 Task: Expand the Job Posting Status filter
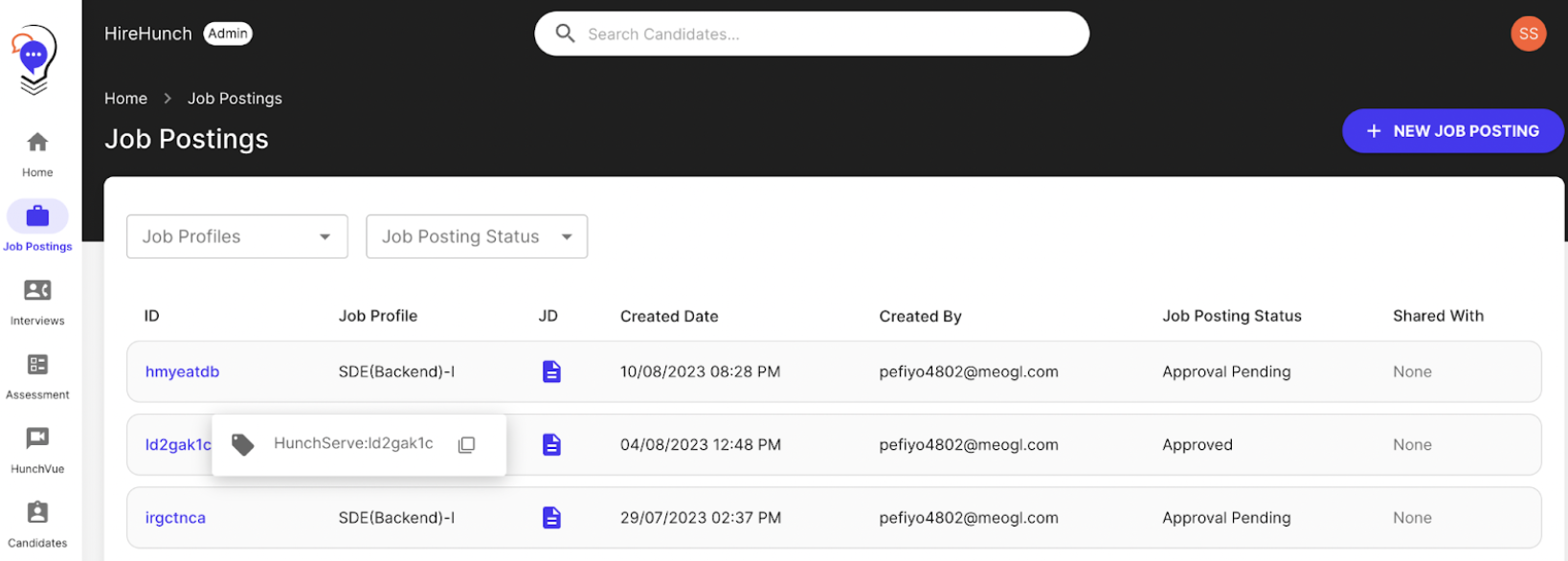pos(476,236)
